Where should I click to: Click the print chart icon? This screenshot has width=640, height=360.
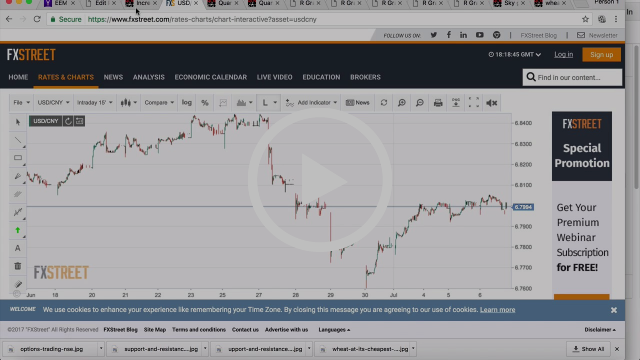click(438, 103)
